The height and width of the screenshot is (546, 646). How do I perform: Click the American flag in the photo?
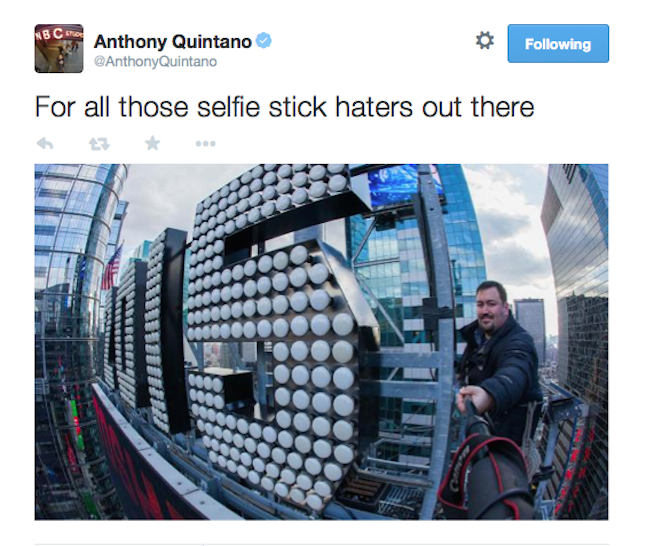(112, 267)
